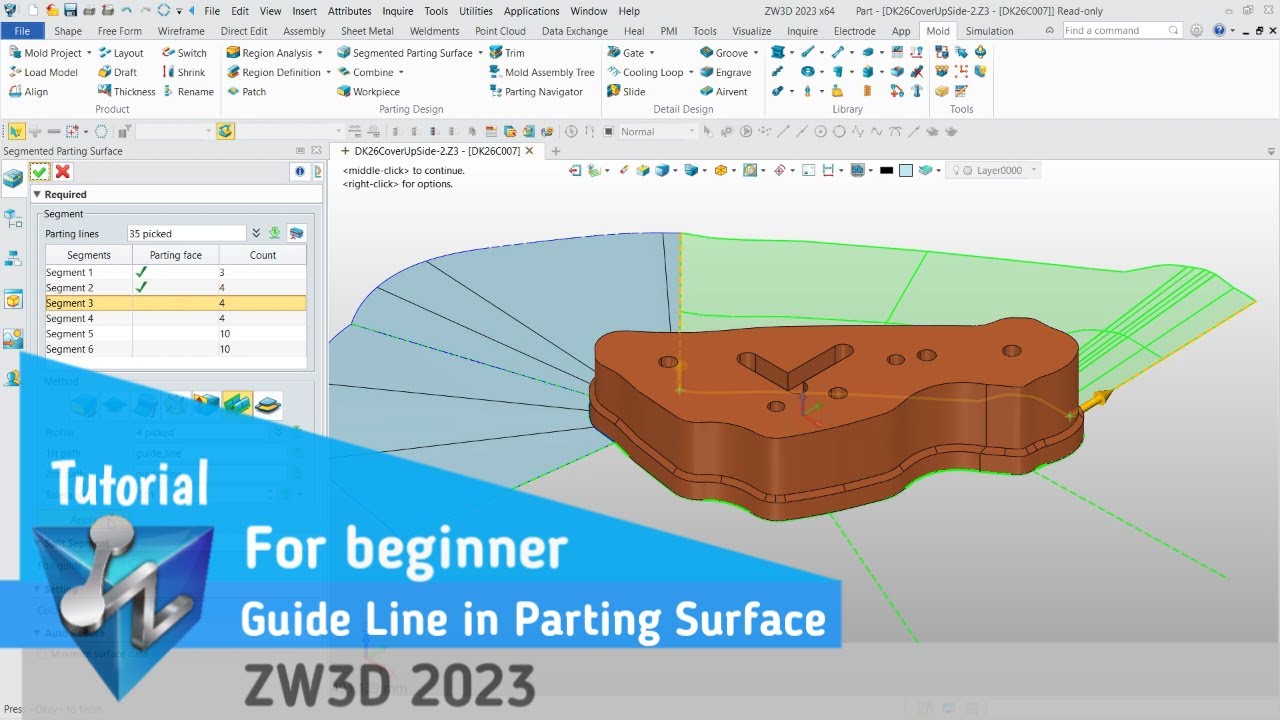This screenshot has width=1280, height=720.
Task: Expand the Parting lines double chevron
Action: (256, 233)
